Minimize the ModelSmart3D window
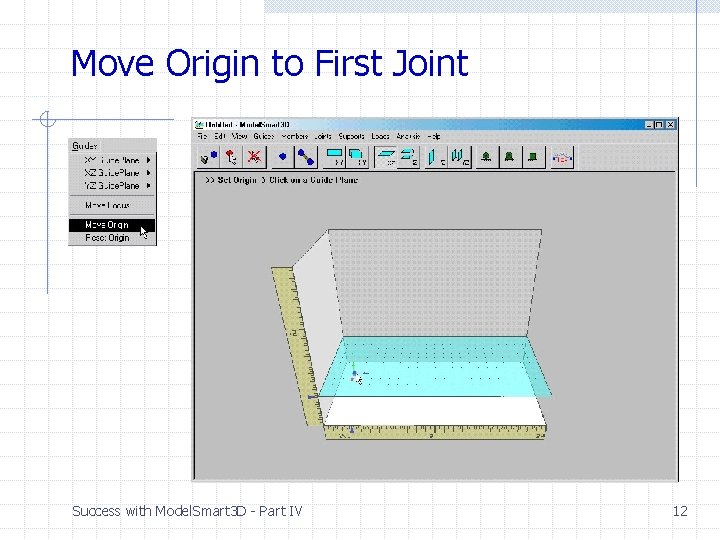 tap(649, 125)
